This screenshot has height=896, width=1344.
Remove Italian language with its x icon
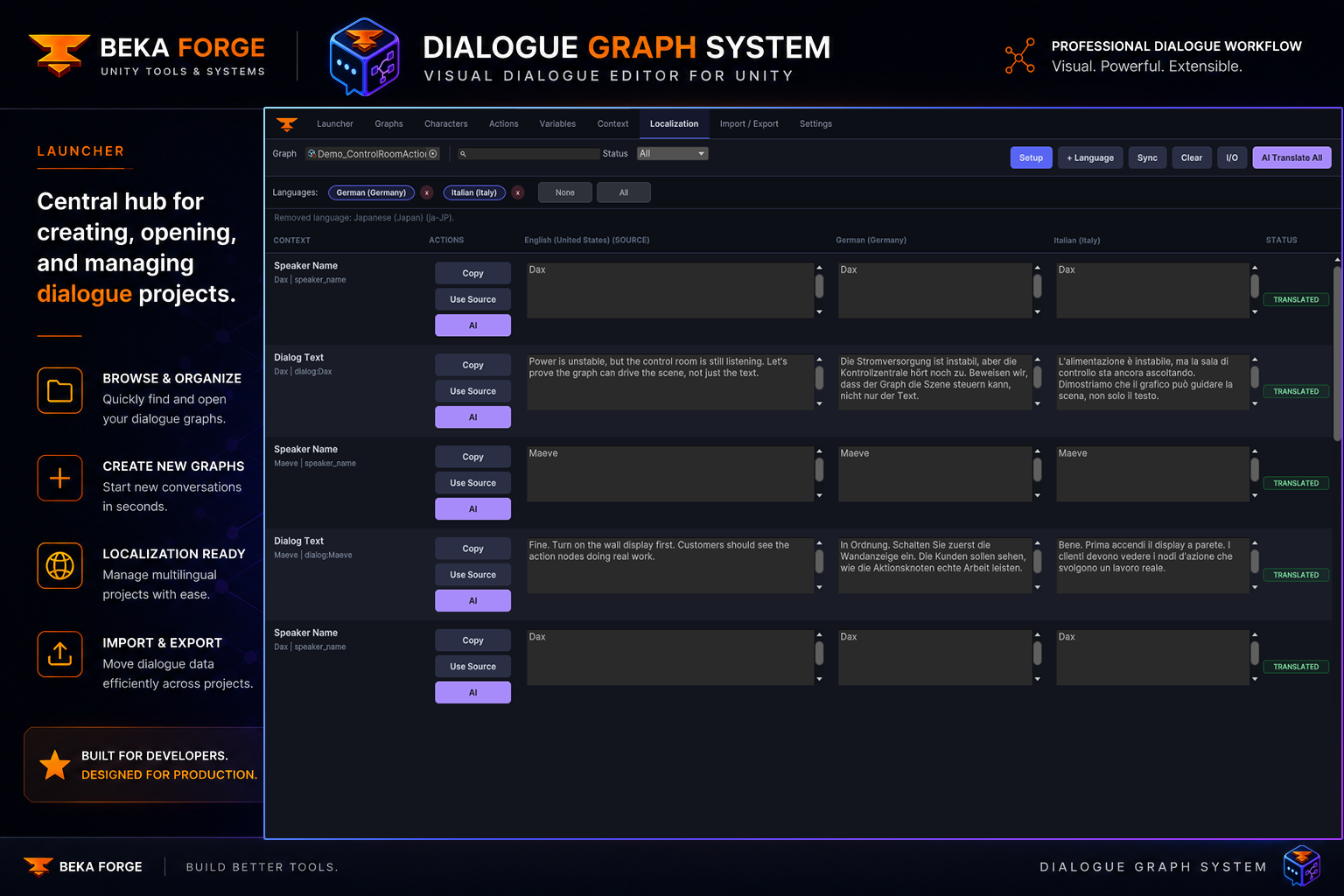[x=518, y=192]
